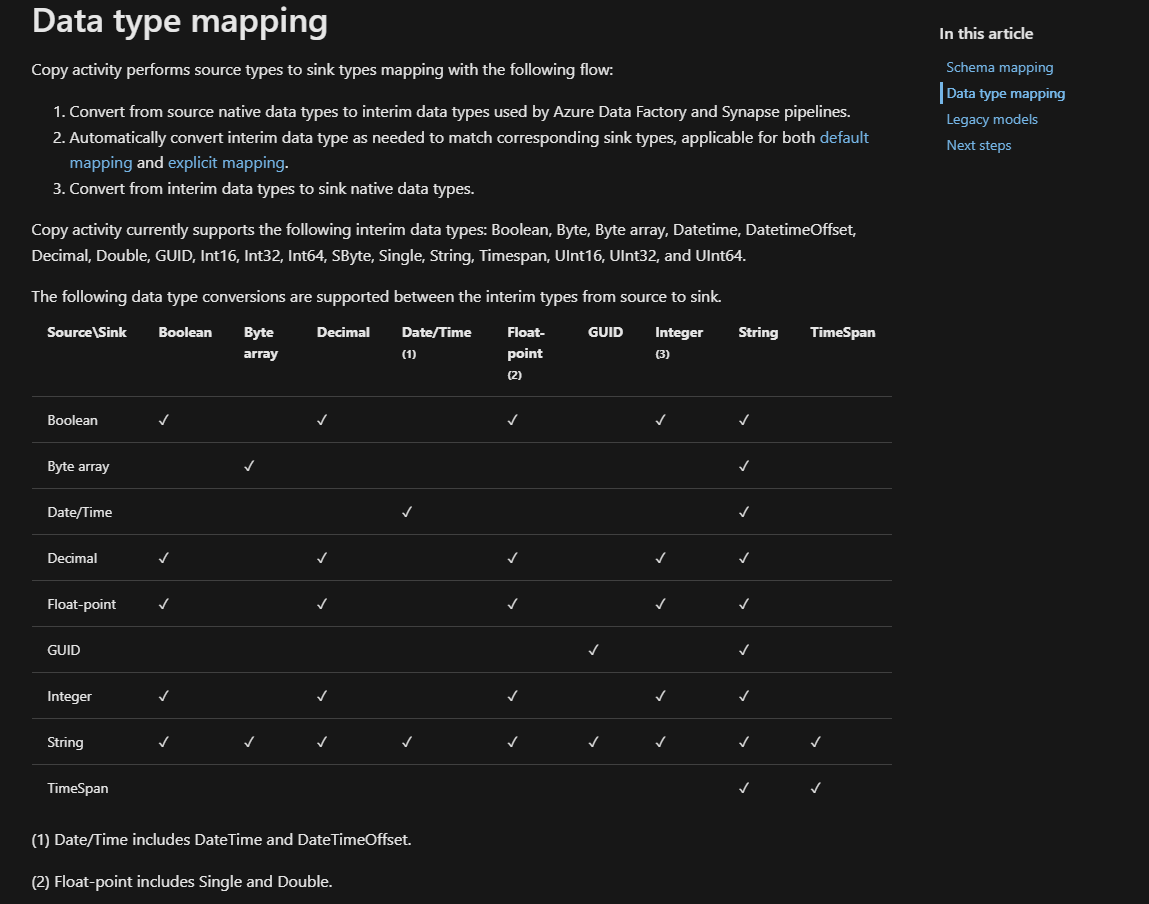Jump to the Legacy models section
The image size is (1149, 904).
(x=991, y=120)
